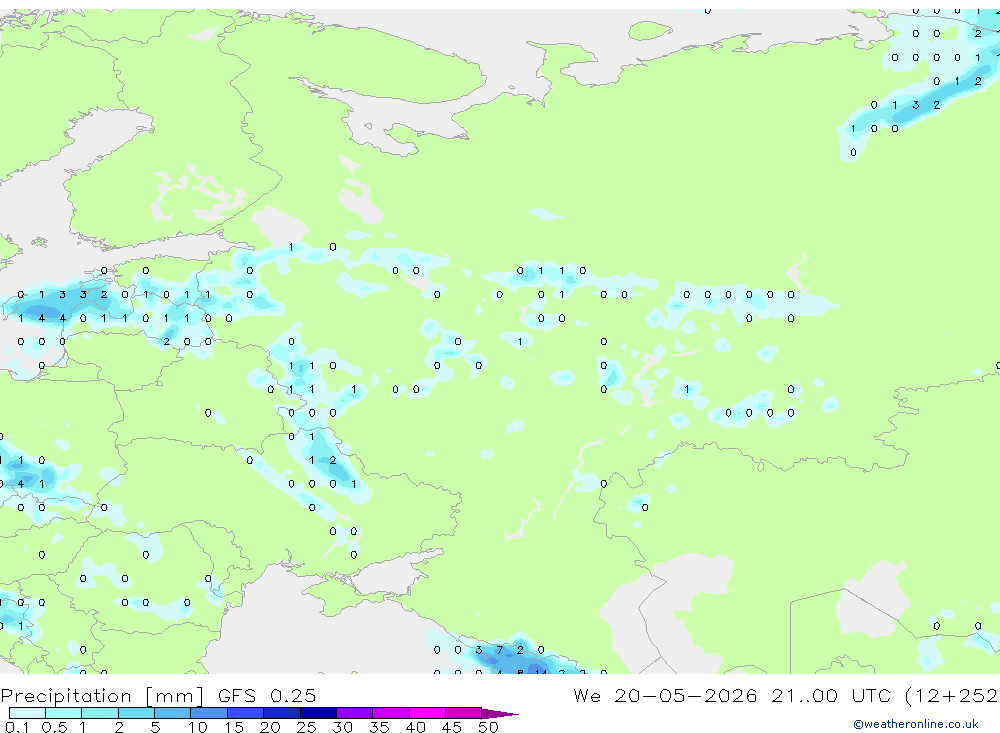The width and height of the screenshot is (1000, 733).
Task: Click the 30–35 mm violet legend swatch
Action: coord(355,713)
